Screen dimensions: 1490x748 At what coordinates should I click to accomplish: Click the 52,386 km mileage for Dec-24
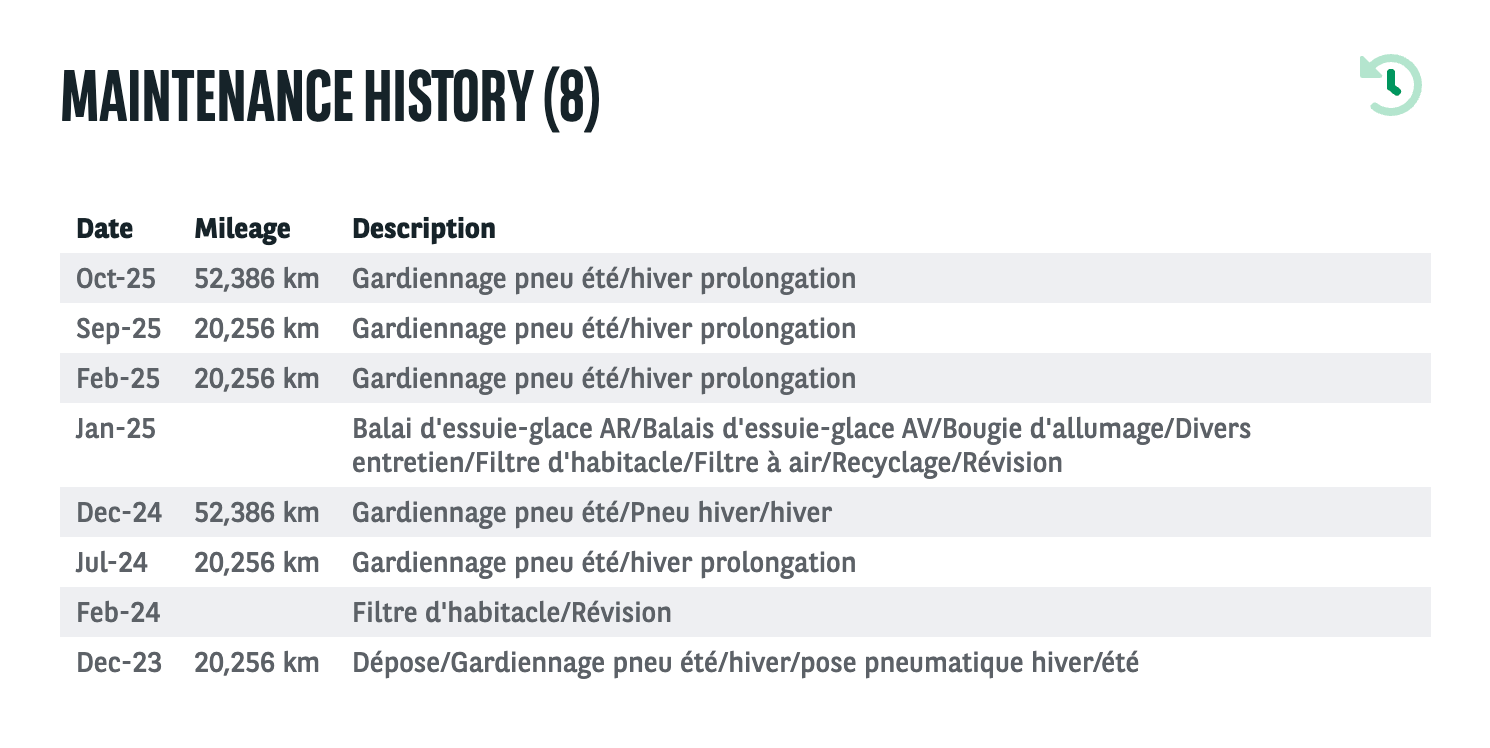point(257,513)
